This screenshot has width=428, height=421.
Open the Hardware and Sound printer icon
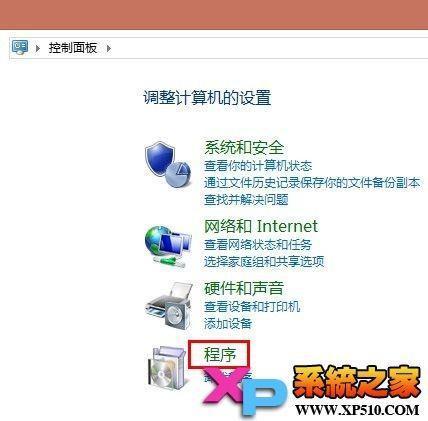[169, 306]
